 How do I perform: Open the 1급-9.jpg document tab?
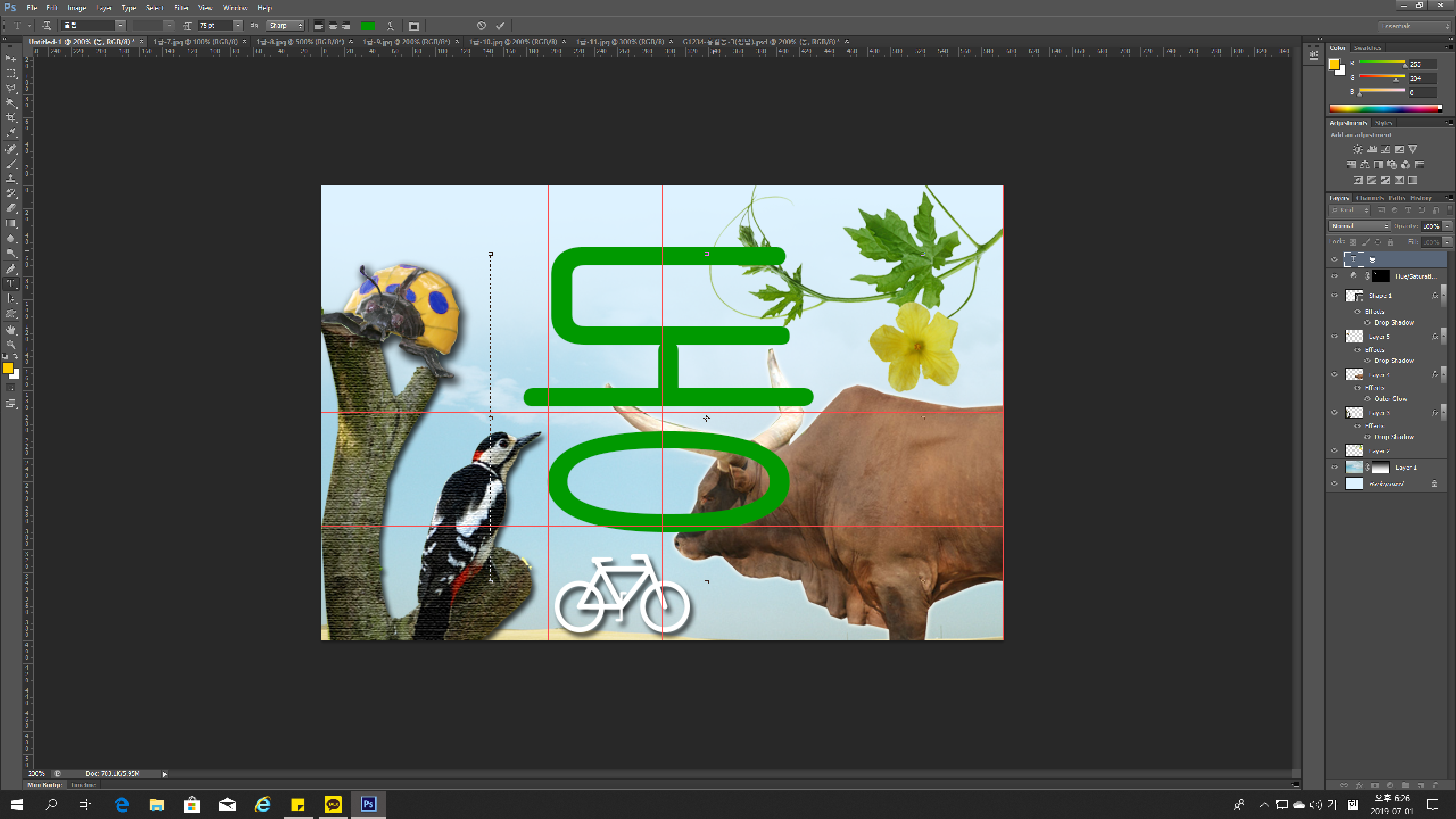[406, 42]
